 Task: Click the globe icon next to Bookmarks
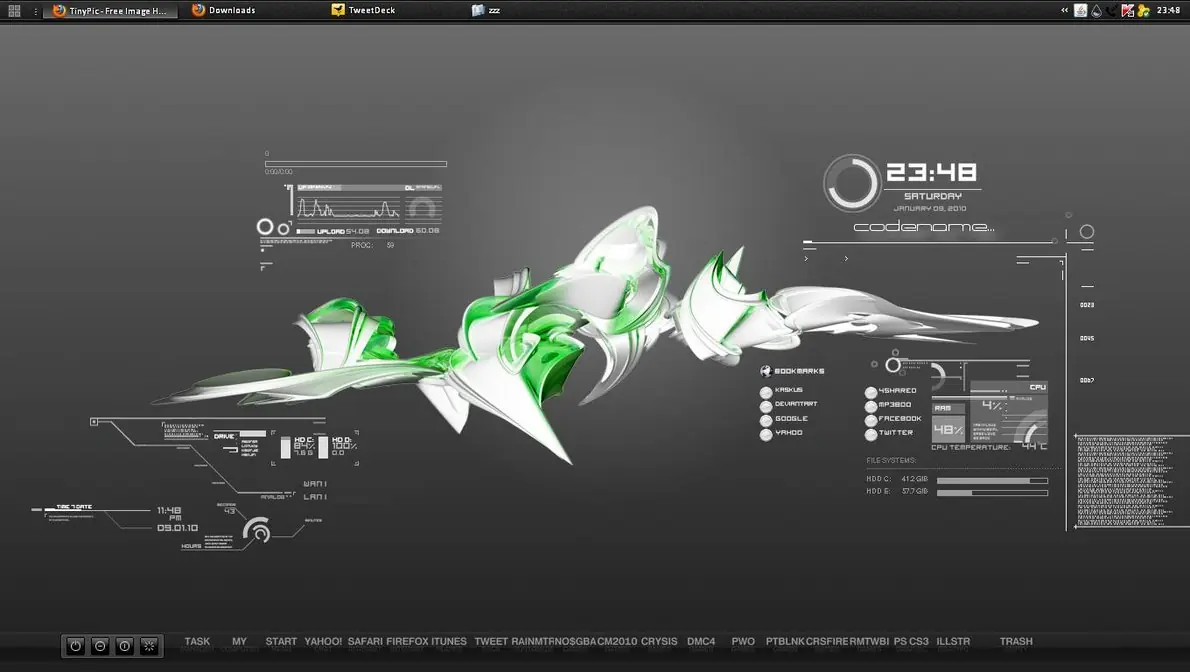tap(766, 371)
